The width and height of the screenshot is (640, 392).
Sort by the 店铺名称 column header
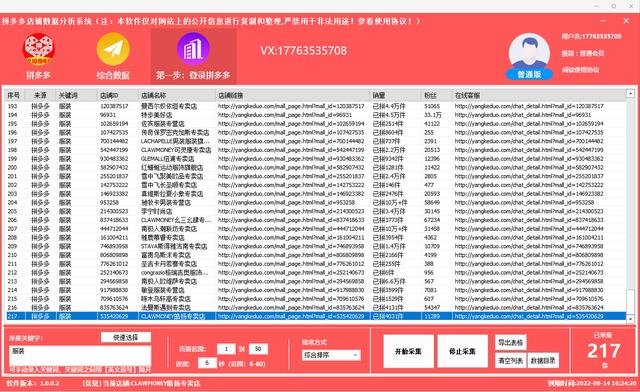click(x=177, y=95)
